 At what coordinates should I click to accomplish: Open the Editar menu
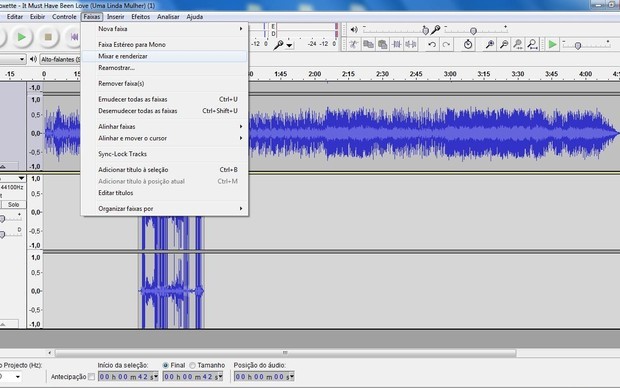(15, 17)
